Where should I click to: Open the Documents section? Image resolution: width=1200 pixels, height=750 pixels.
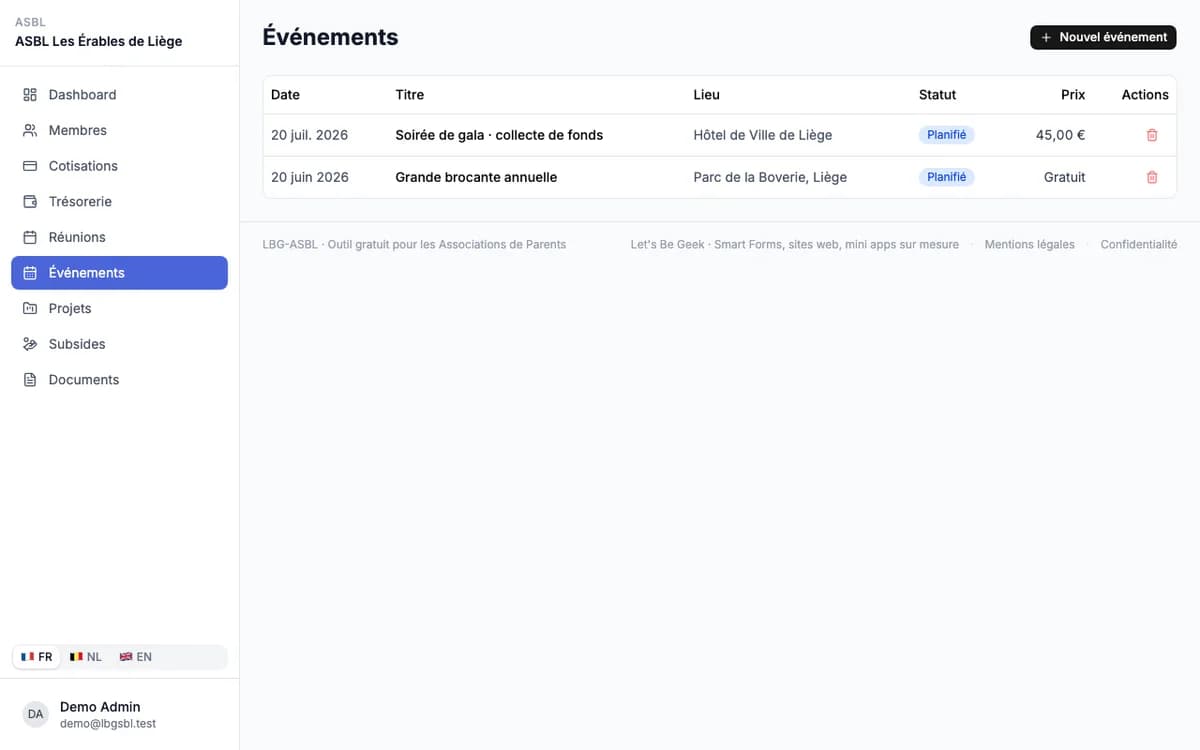click(119, 380)
